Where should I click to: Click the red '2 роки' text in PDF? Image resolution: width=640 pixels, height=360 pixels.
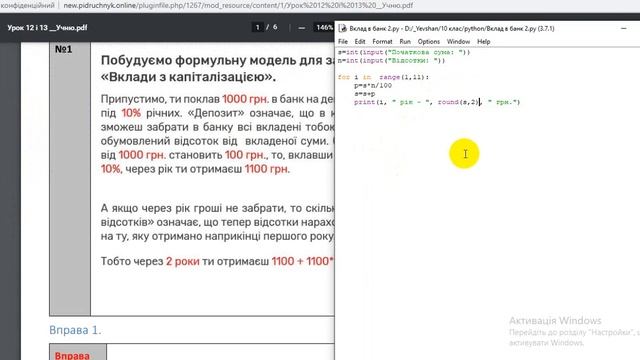coord(182,261)
